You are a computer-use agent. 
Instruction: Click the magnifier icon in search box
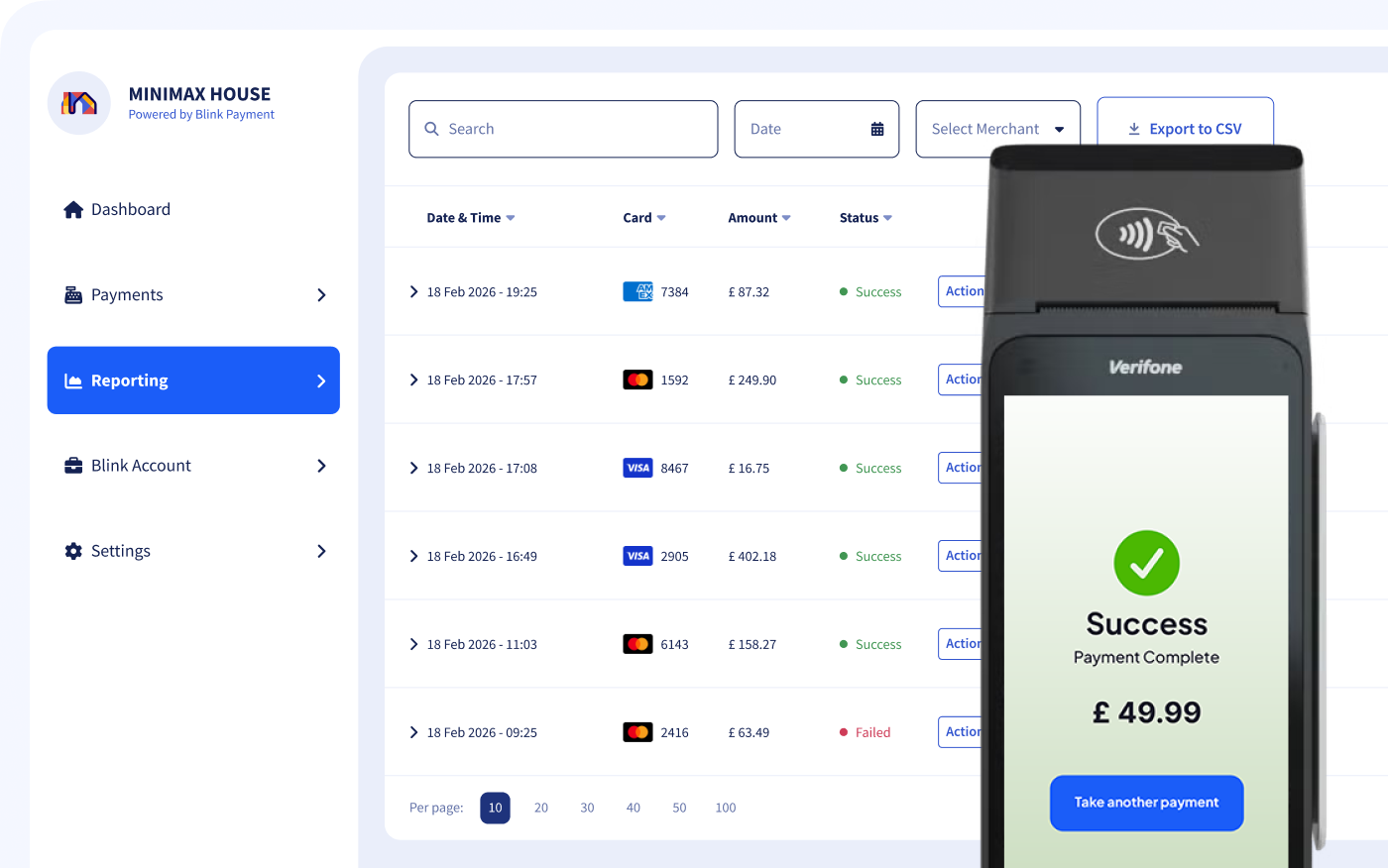[431, 129]
